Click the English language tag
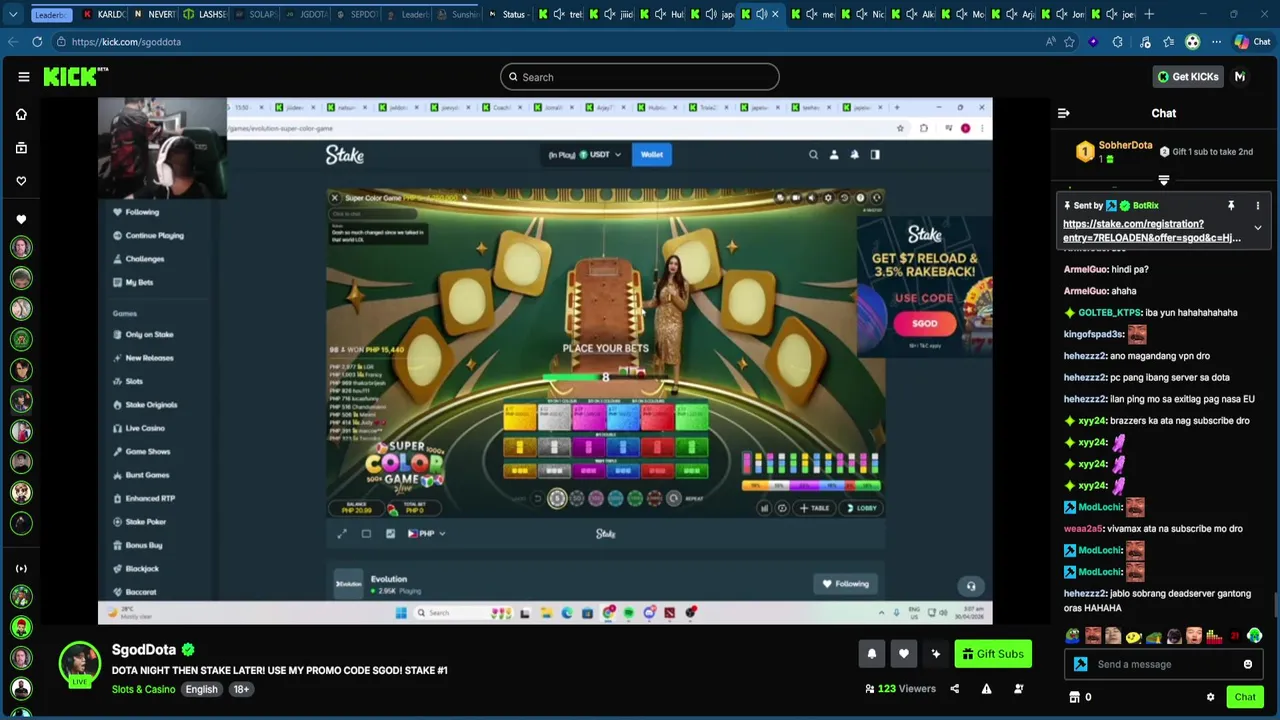The height and width of the screenshot is (720, 1280). pos(201,689)
